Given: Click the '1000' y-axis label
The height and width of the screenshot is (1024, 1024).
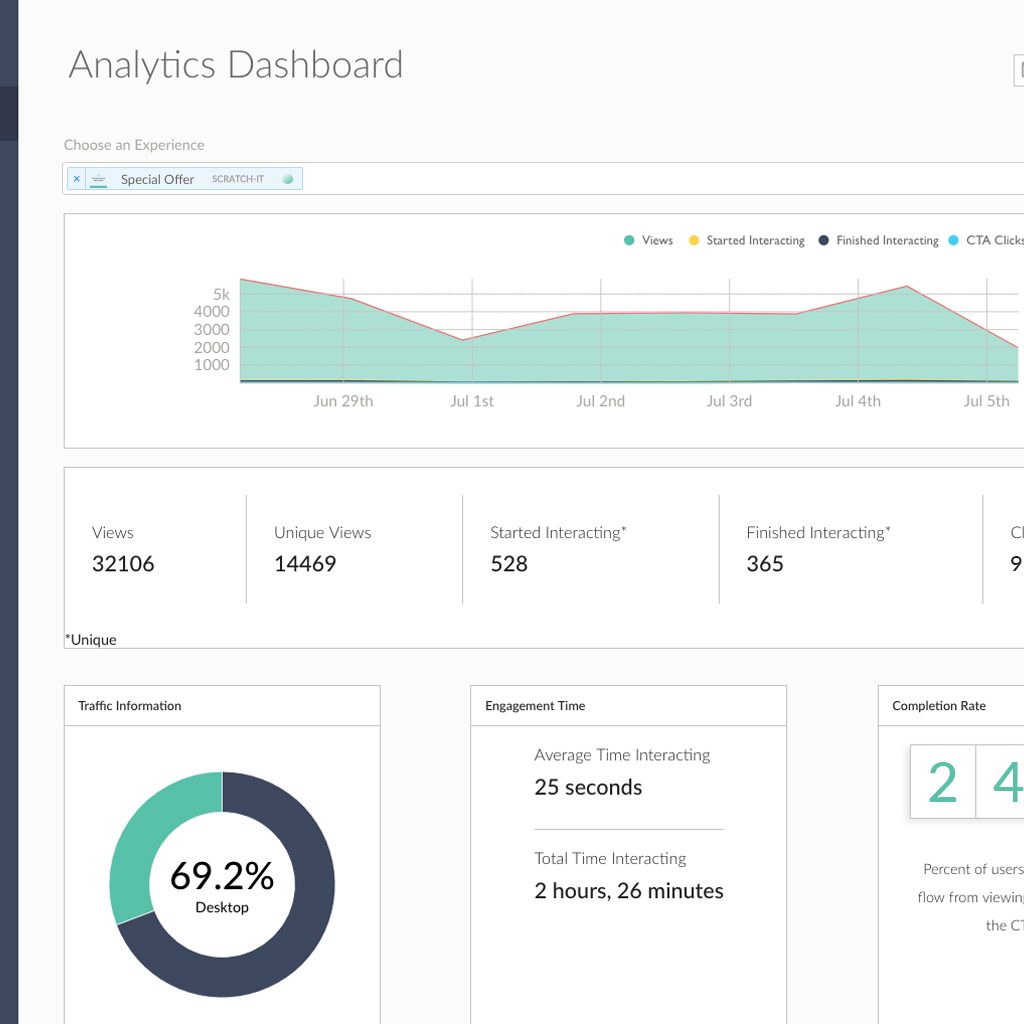Looking at the screenshot, I should pyautogui.click(x=212, y=364).
